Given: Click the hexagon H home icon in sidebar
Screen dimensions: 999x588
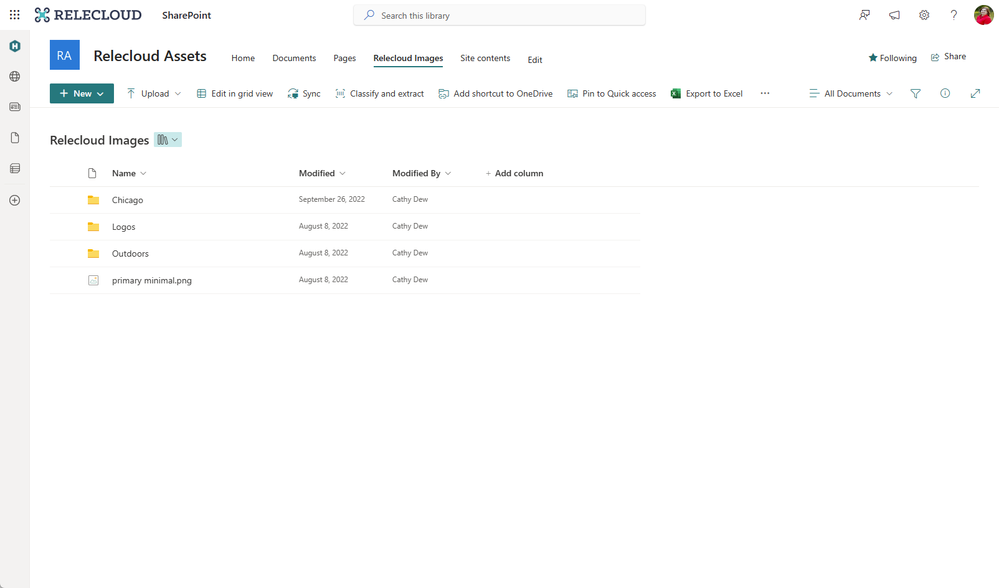Looking at the screenshot, I should tap(15, 46).
